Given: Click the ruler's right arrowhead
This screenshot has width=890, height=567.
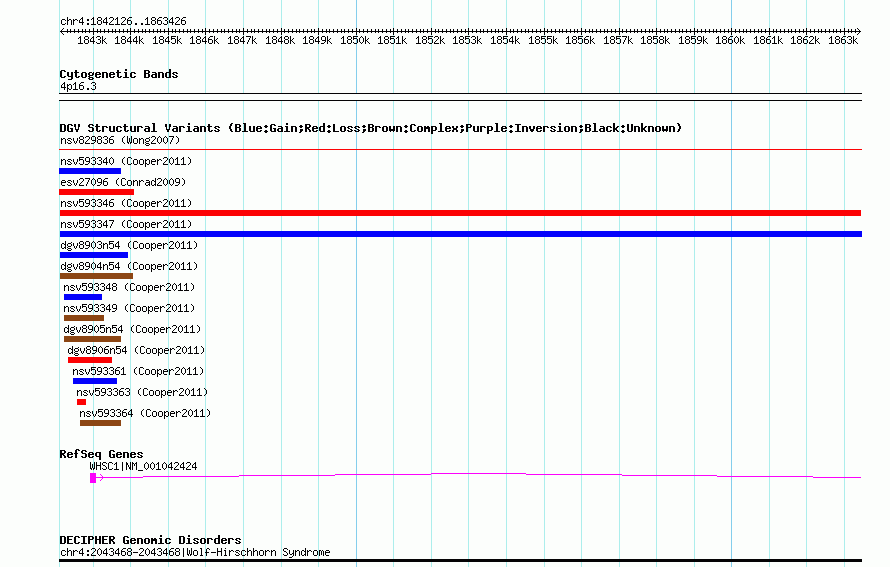Looking at the screenshot, I should point(859,31).
